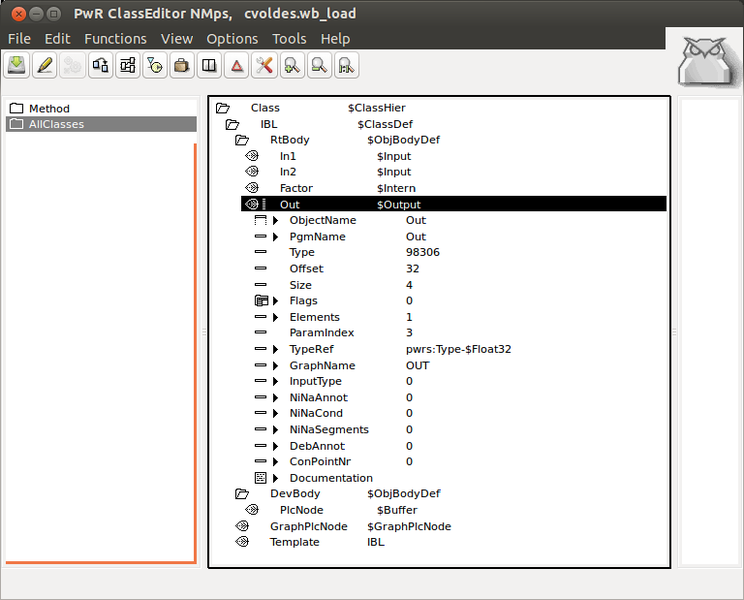
Task: Open the Edit menu
Action: pyautogui.click(x=57, y=39)
